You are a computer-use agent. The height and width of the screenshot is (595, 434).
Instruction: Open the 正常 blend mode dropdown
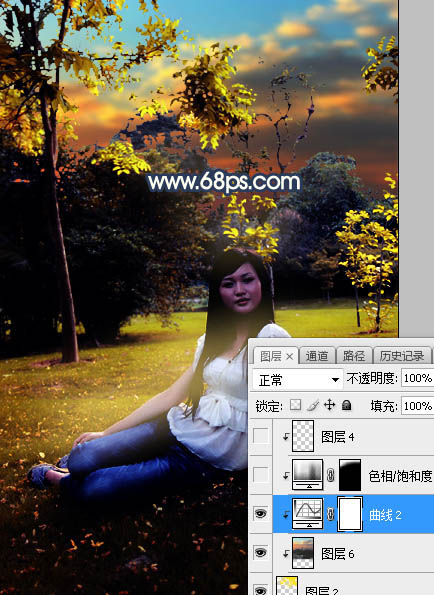[x=298, y=379]
